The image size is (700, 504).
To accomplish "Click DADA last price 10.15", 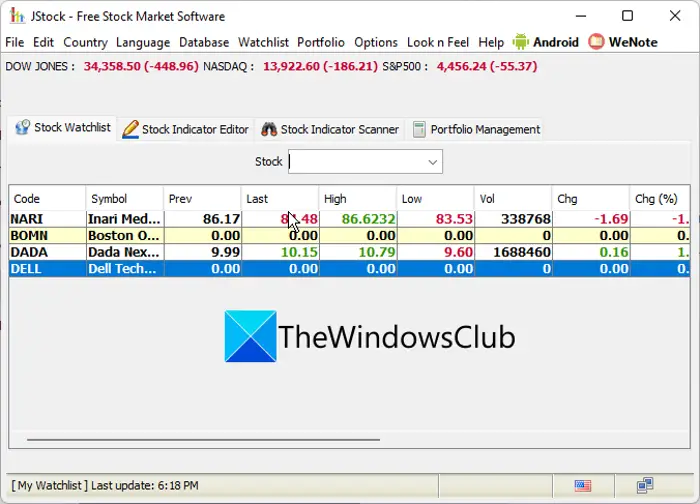I will [280, 252].
